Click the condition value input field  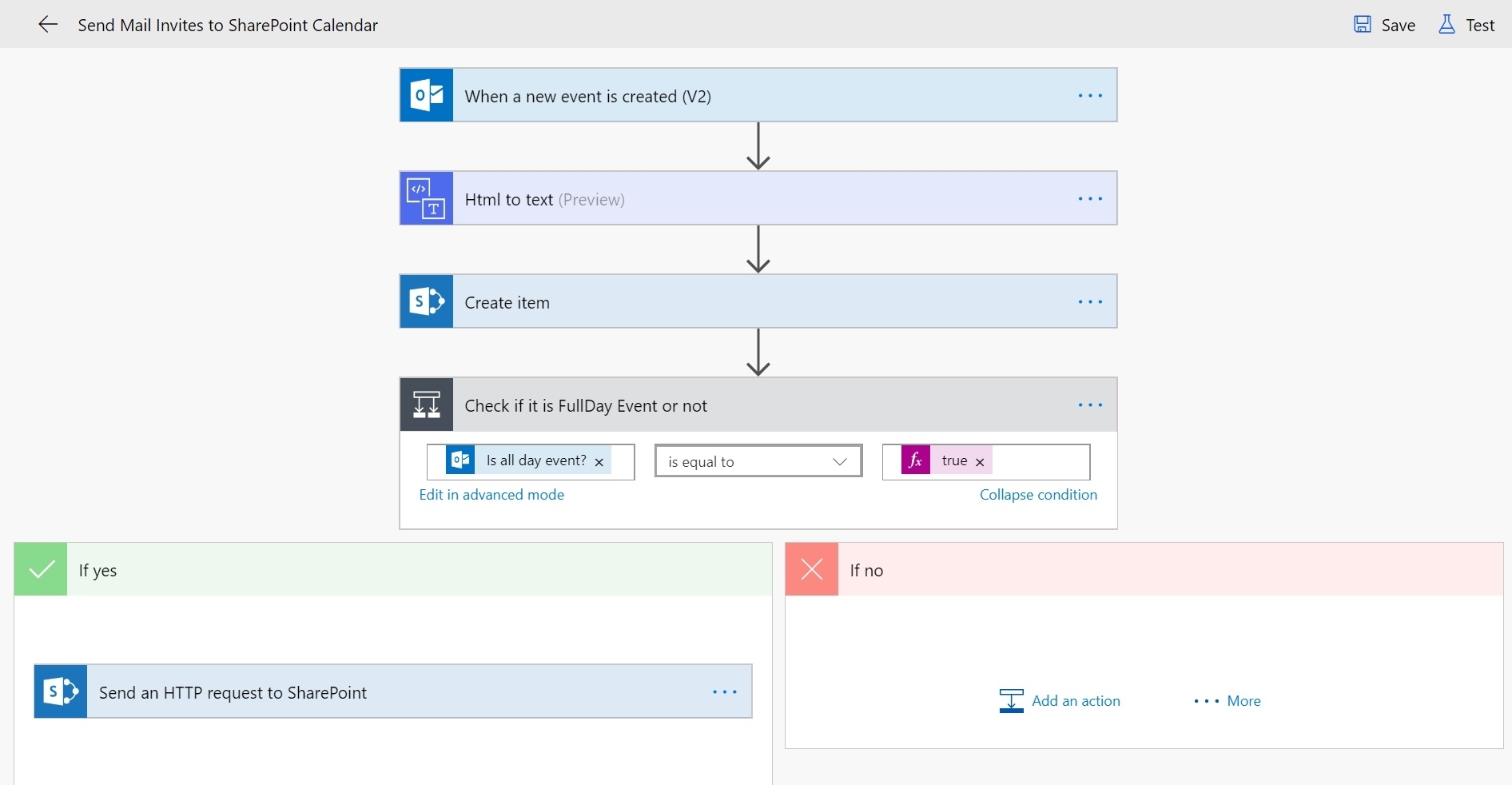(986, 462)
